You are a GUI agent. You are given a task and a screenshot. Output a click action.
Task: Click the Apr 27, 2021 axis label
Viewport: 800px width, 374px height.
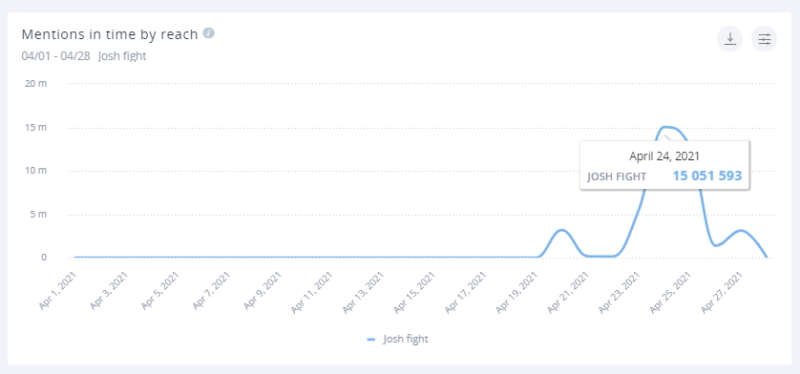[721, 292]
